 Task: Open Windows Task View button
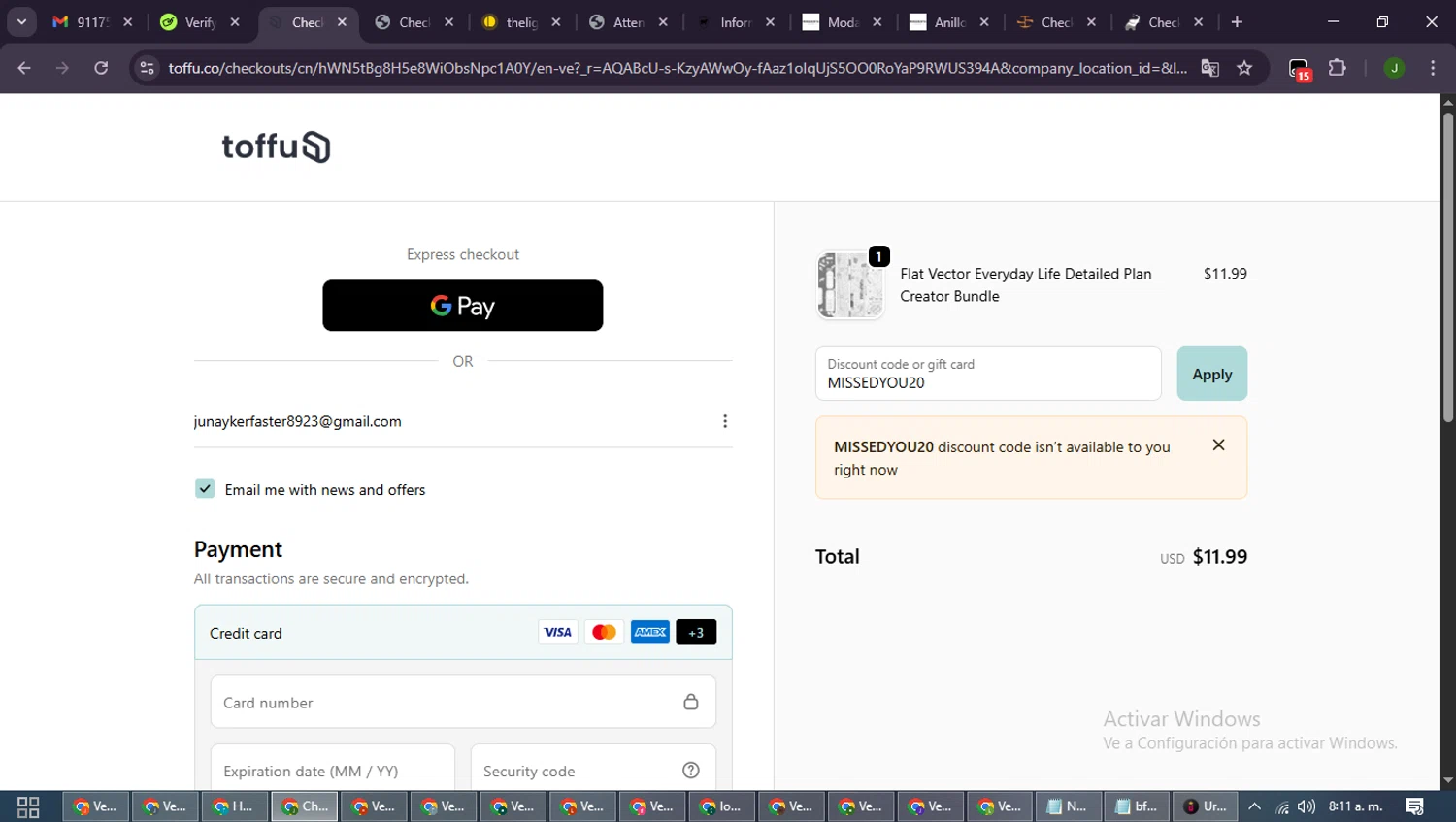pos(28,806)
